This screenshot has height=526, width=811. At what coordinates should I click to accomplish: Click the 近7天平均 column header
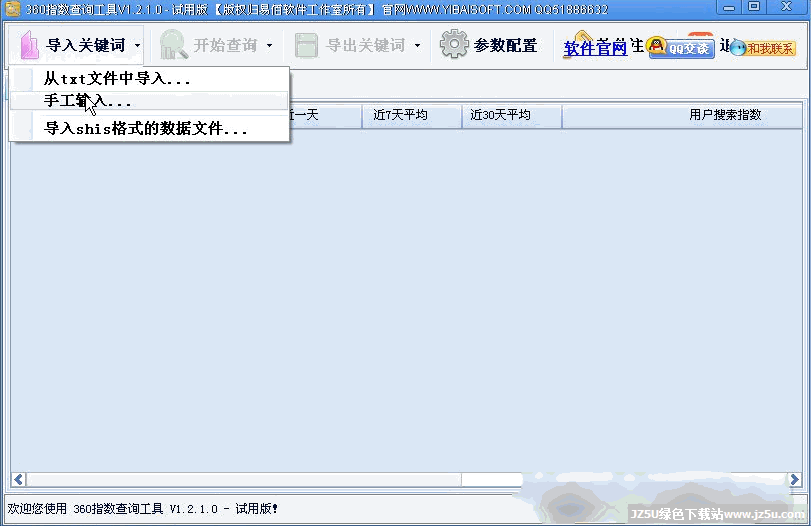click(412, 115)
